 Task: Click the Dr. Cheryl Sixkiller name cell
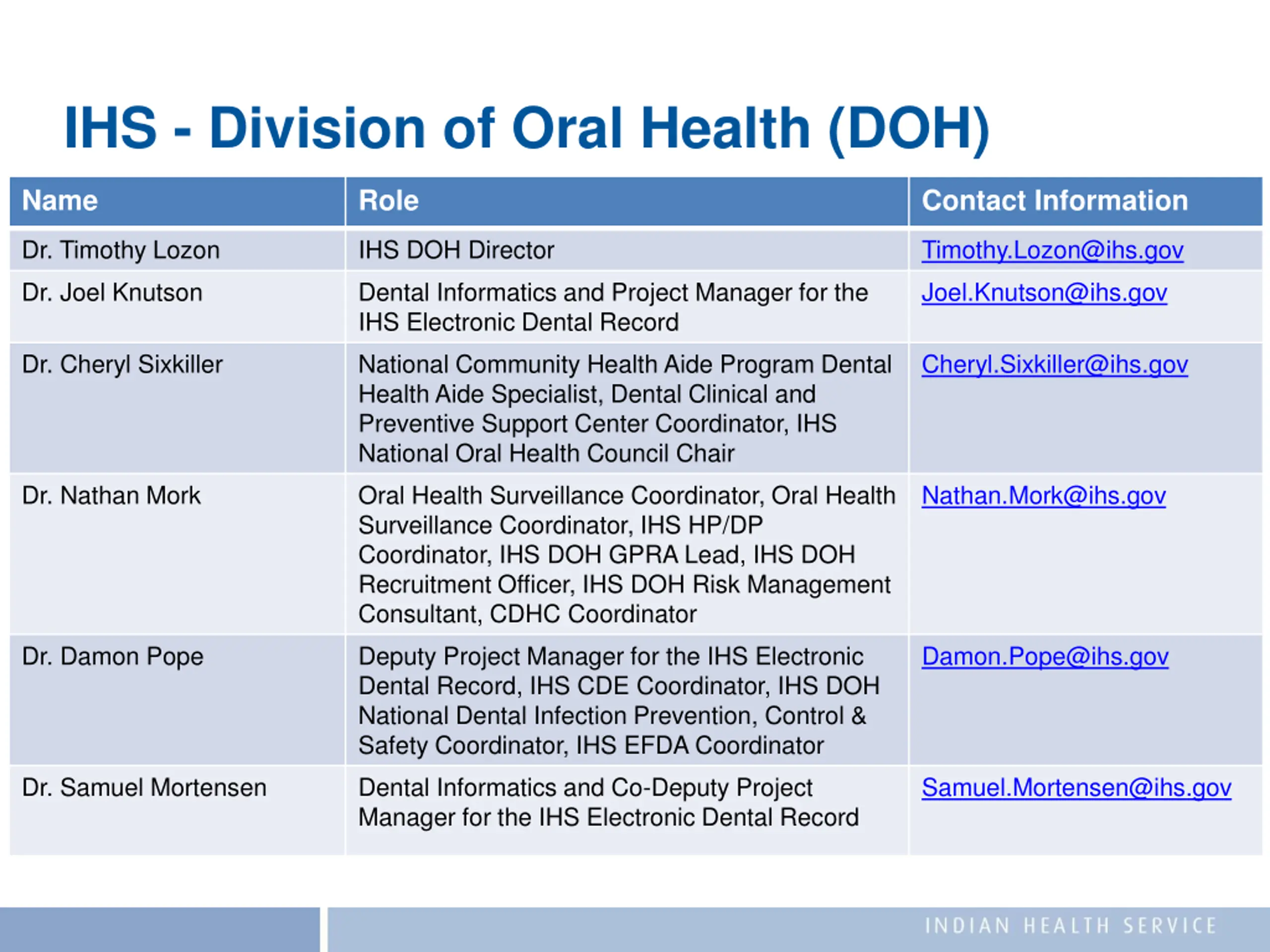pos(178,408)
